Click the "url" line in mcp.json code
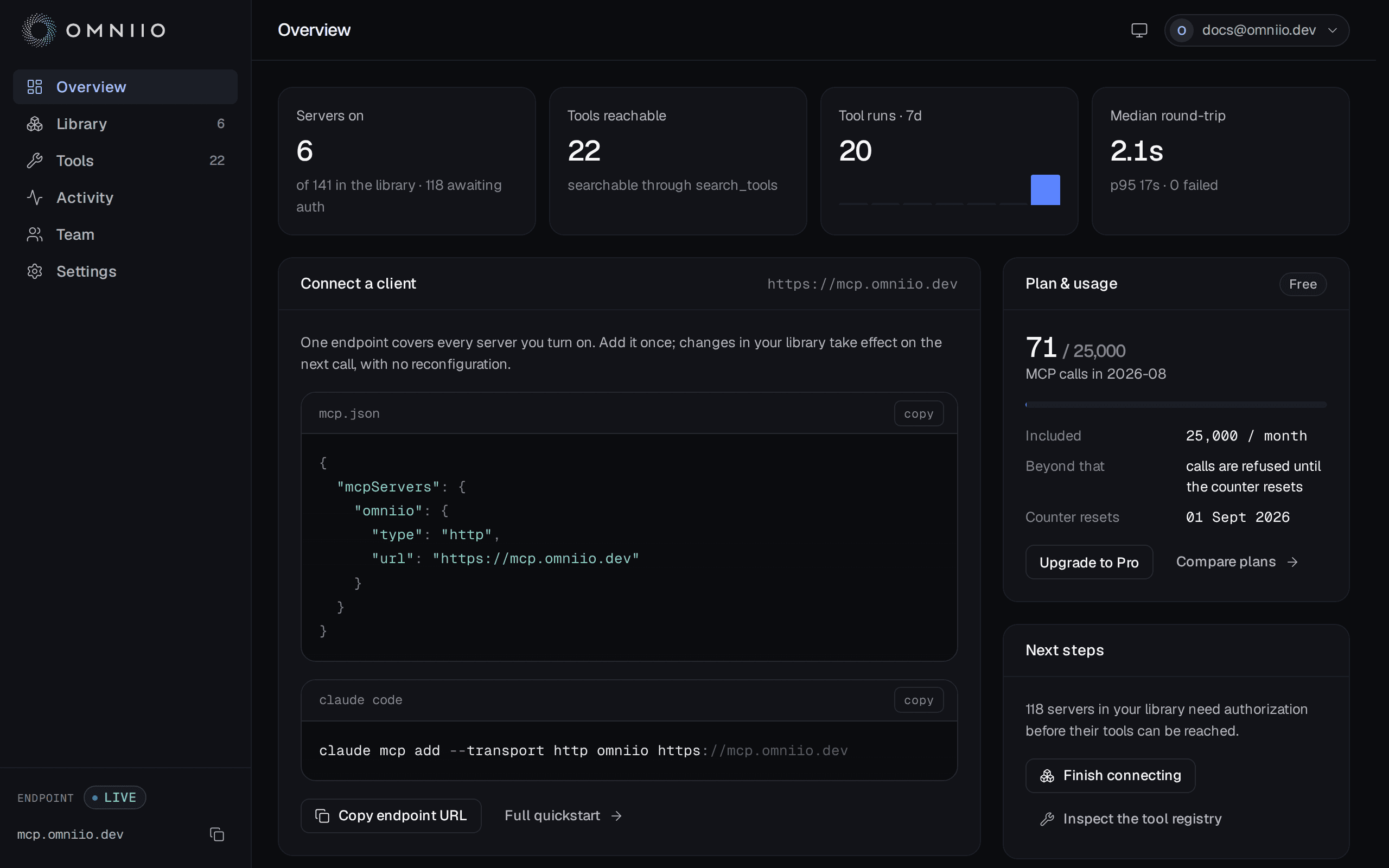Screen dimensions: 1389x868 [x=505, y=559]
